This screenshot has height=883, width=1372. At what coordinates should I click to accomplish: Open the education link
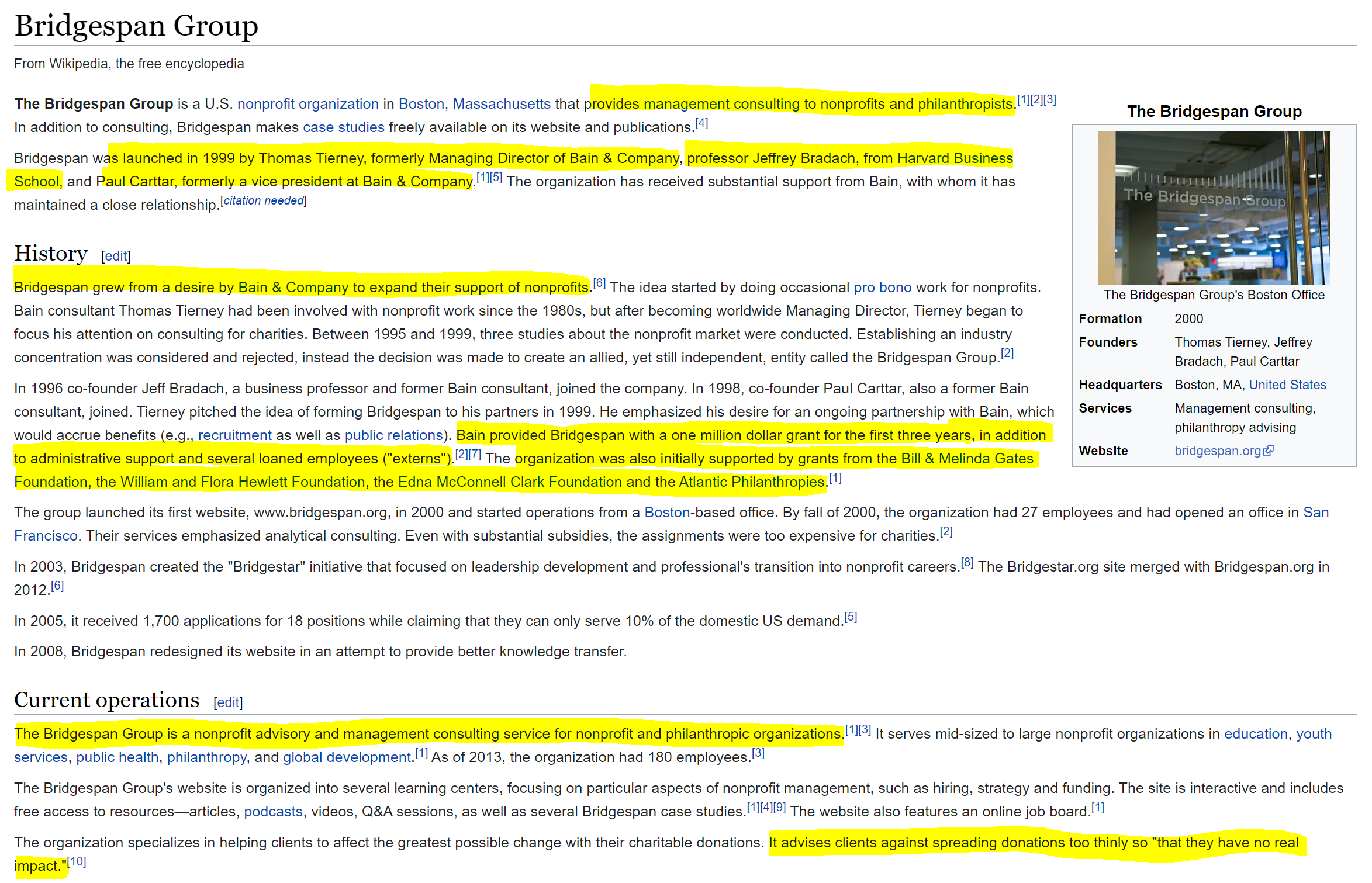(1256, 733)
